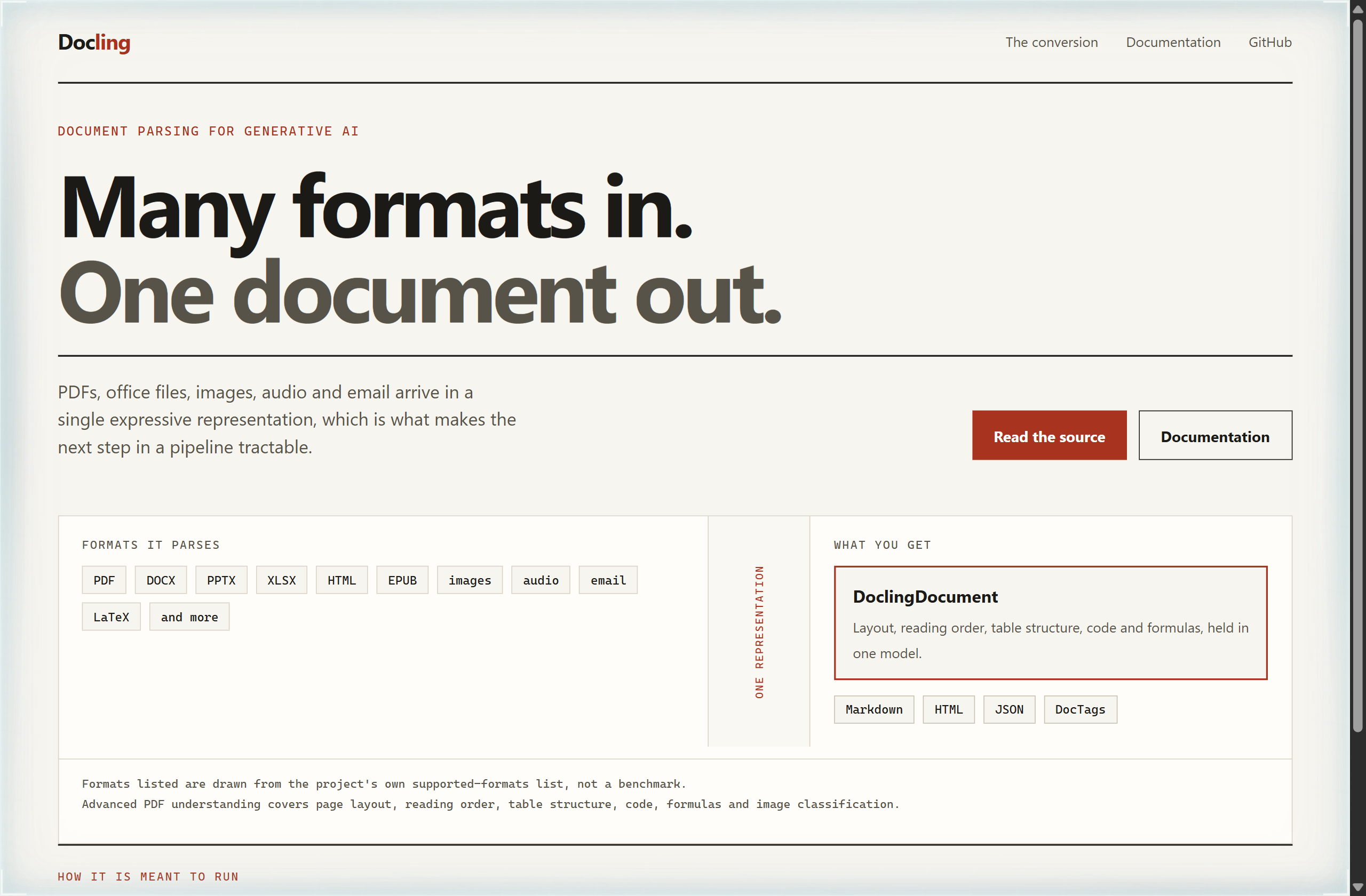
Task: Select the PDF format chip
Action: pyautogui.click(x=104, y=580)
